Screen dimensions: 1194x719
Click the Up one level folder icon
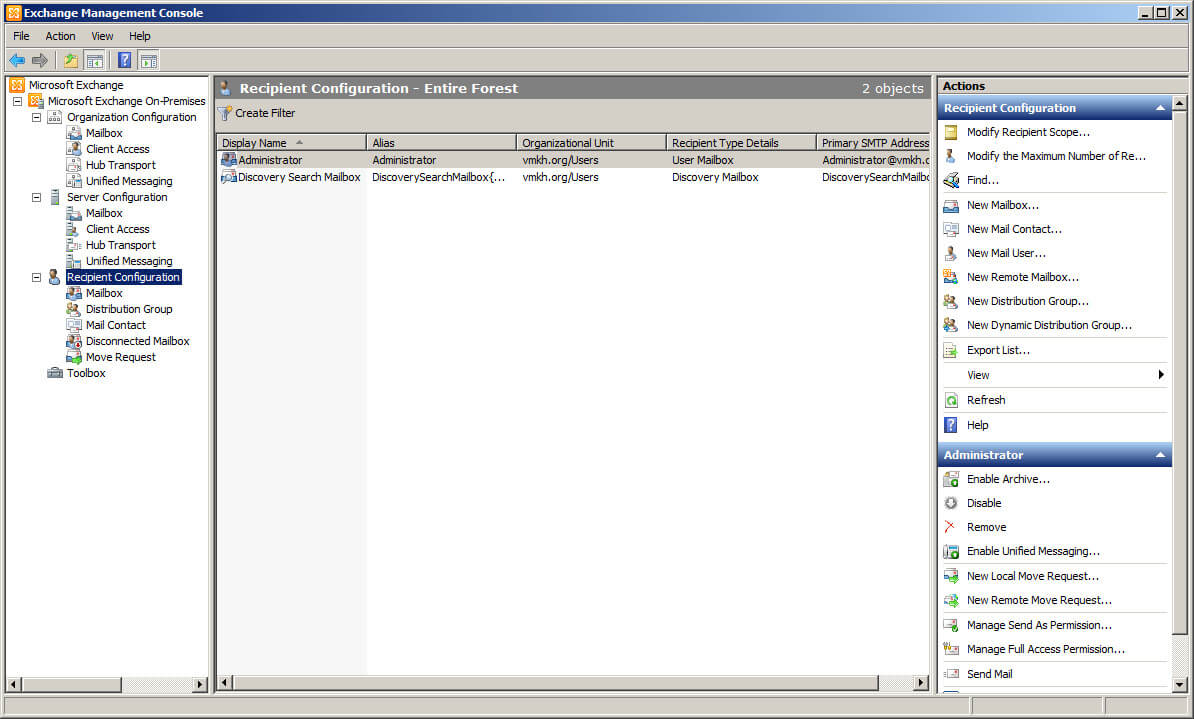(x=71, y=60)
